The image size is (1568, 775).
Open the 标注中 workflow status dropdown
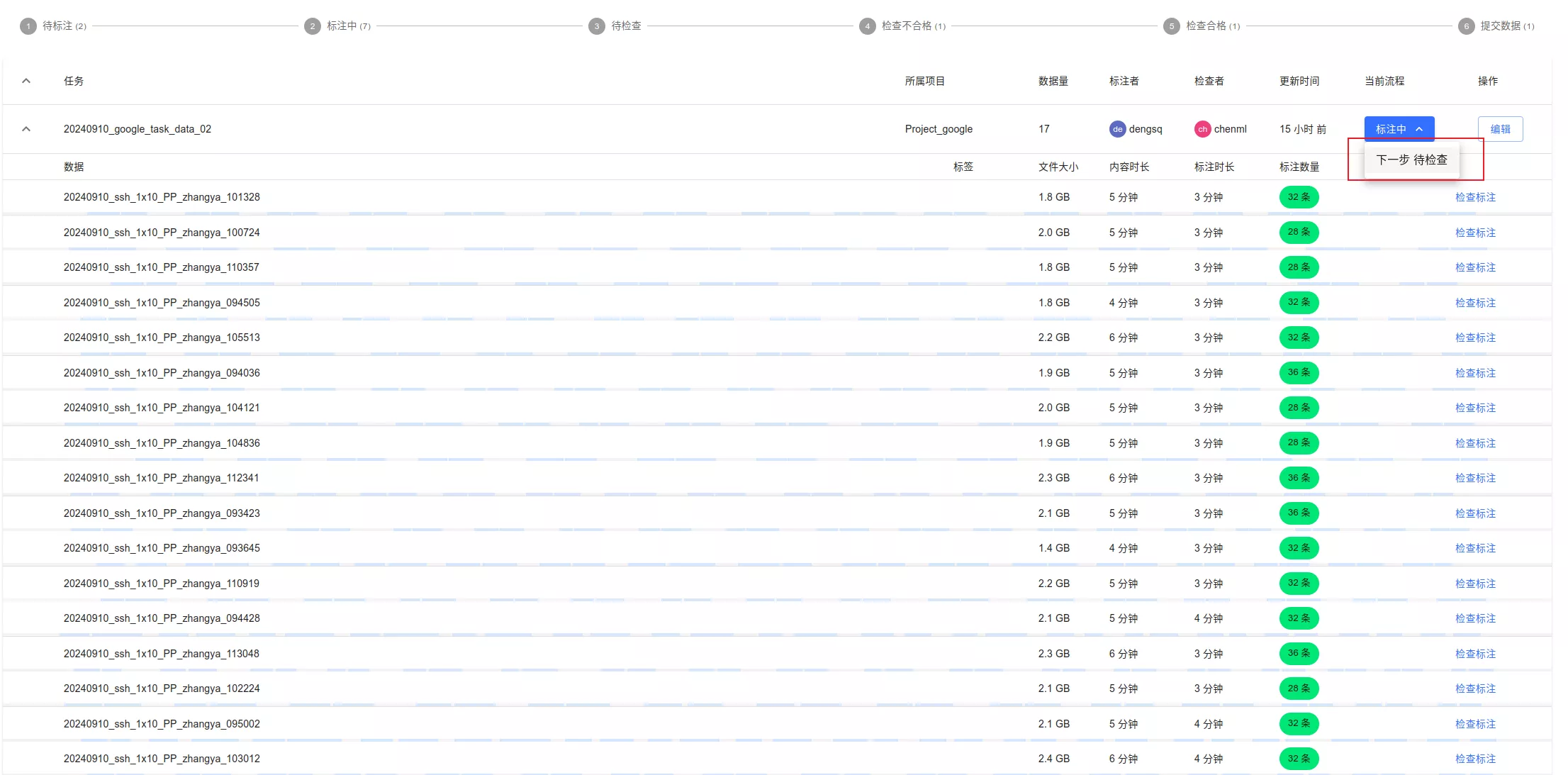click(x=1399, y=129)
